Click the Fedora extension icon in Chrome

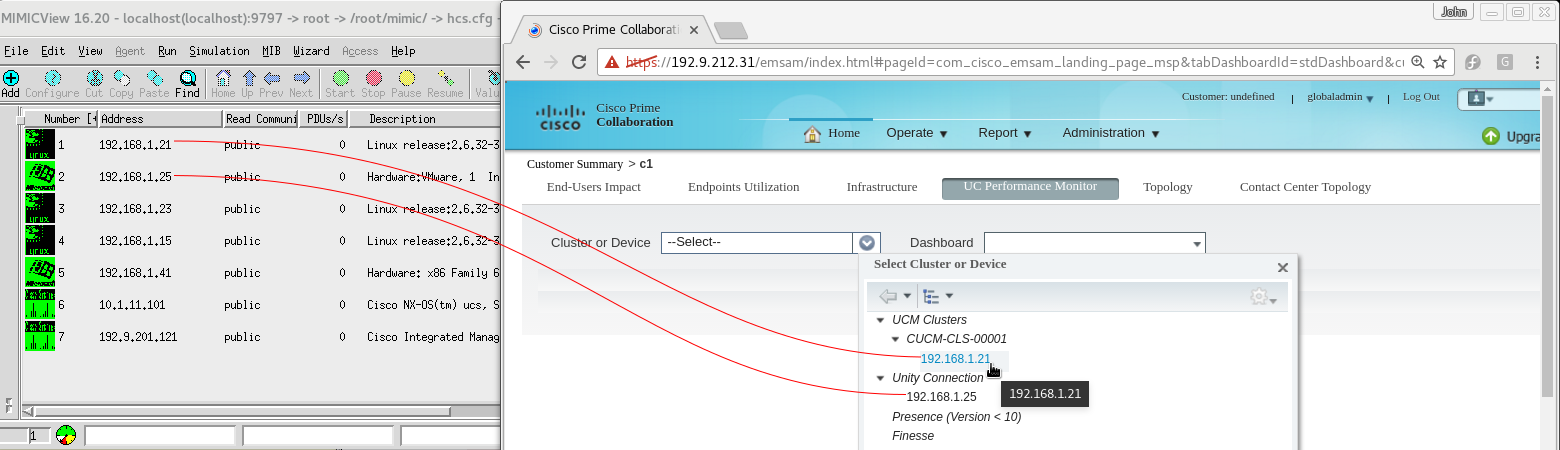pos(1473,62)
